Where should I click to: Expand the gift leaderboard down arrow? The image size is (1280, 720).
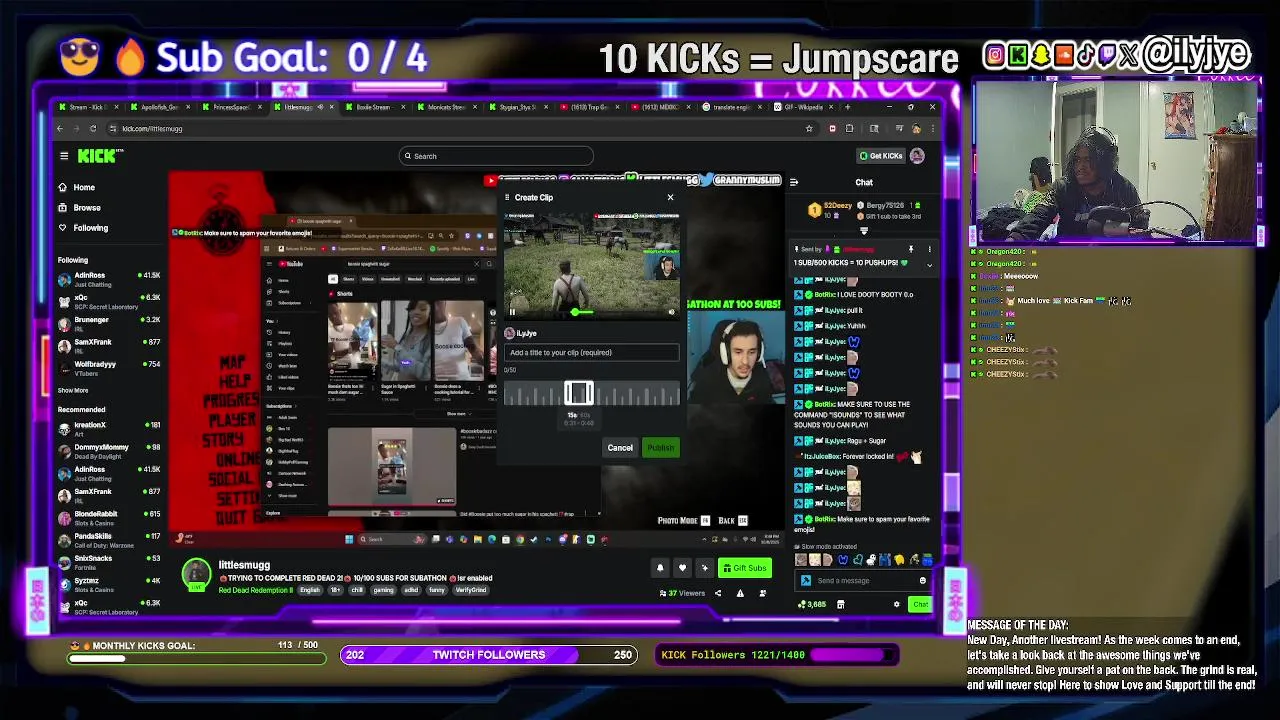[864, 231]
